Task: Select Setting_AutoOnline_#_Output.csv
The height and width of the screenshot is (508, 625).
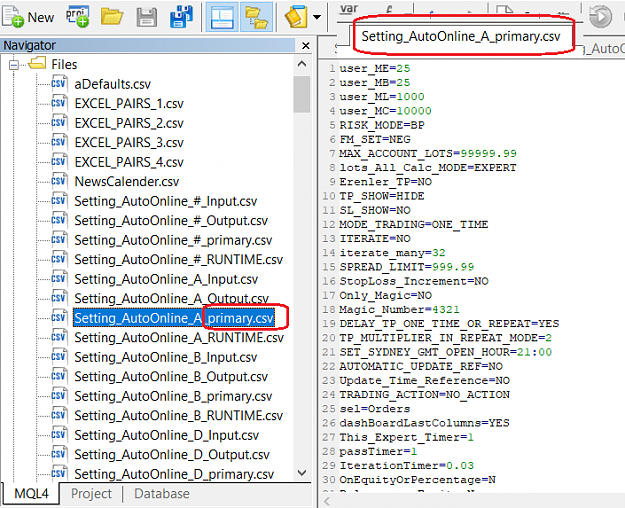Action: click(171, 221)
